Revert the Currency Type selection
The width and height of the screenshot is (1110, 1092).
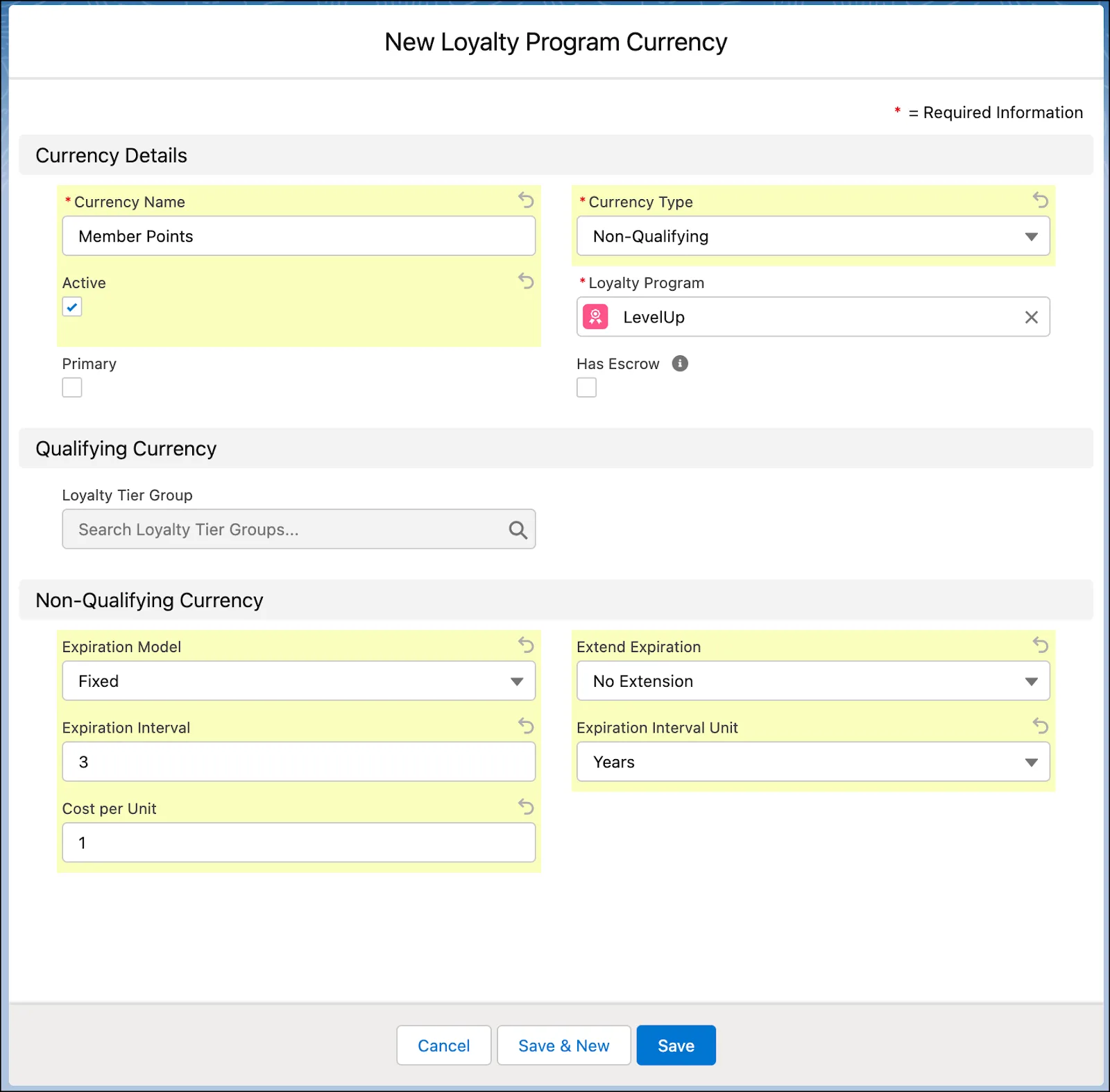pos(1040,201)
